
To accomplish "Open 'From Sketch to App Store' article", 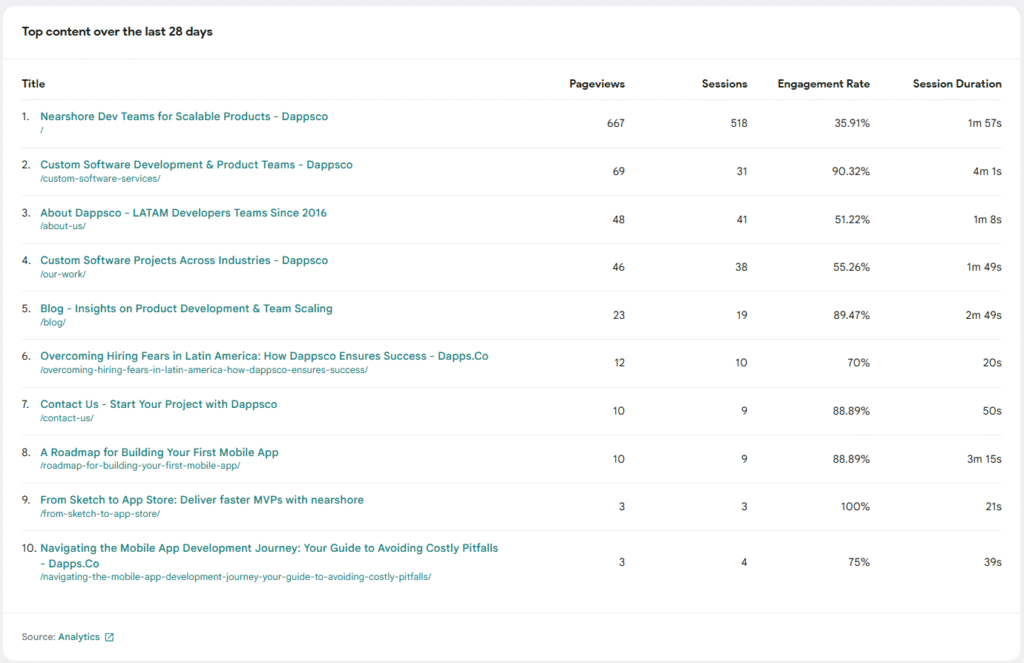I will click(202, 500).
